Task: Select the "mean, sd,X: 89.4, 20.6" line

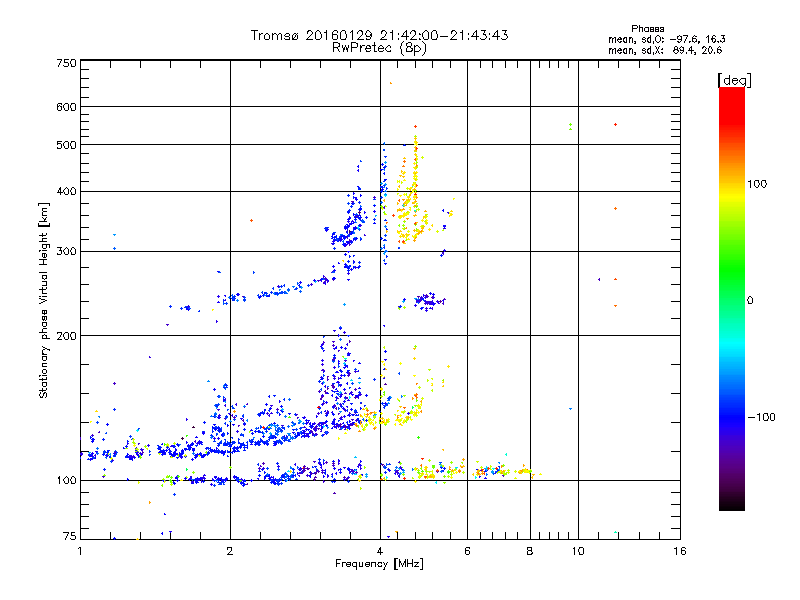Action: click(665, 50)
